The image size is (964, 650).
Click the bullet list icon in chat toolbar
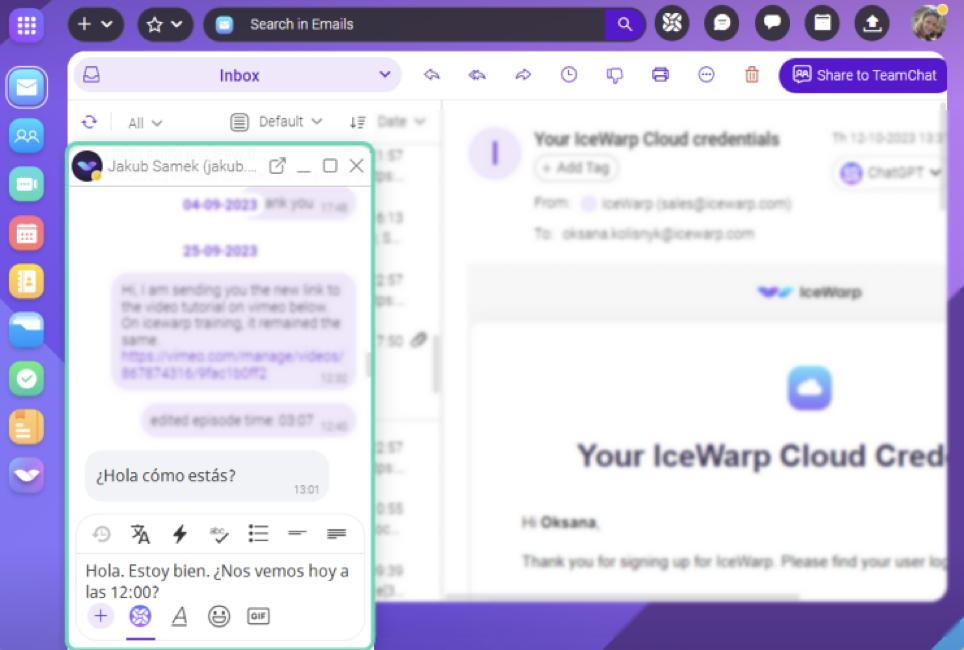coord(258,533)
